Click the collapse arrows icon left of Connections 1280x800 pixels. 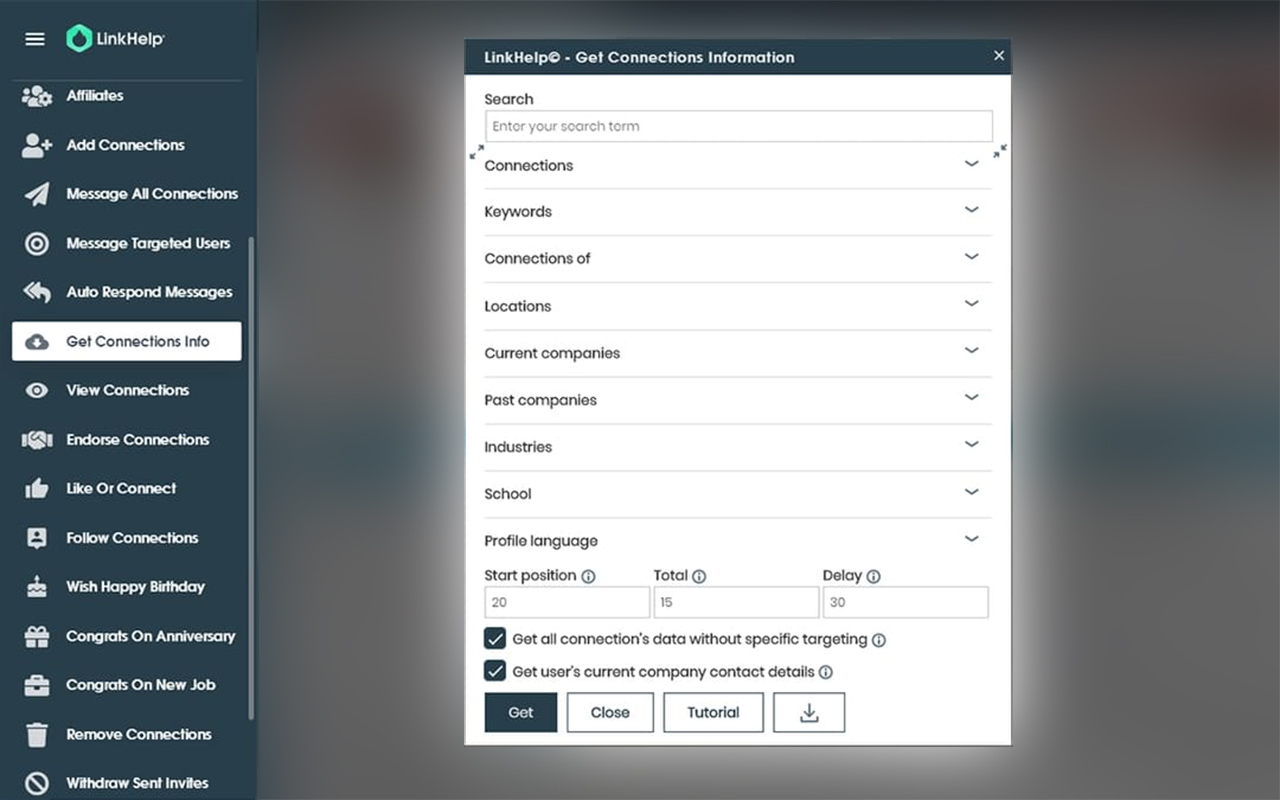click(x=477, y=151)
